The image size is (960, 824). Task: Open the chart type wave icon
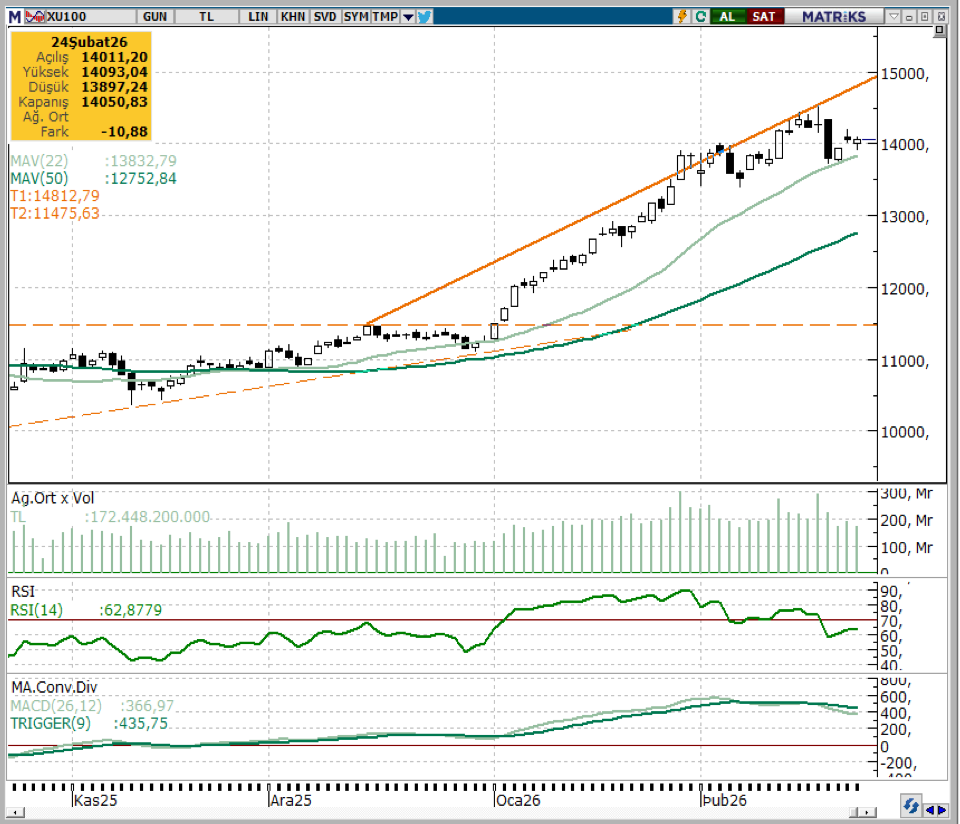[34, 16]
